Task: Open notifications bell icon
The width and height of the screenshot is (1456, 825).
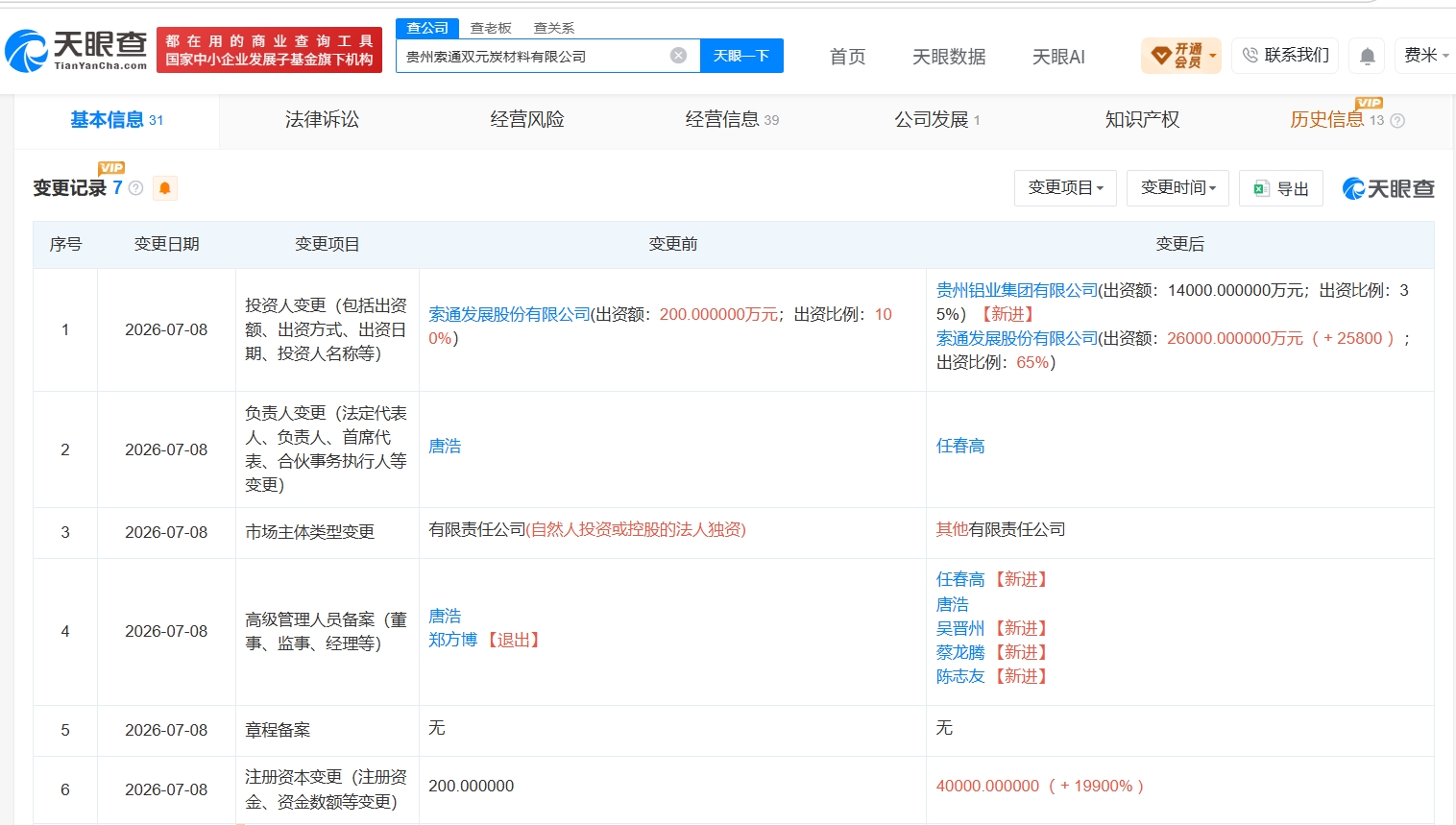Action: (1368, 57)
